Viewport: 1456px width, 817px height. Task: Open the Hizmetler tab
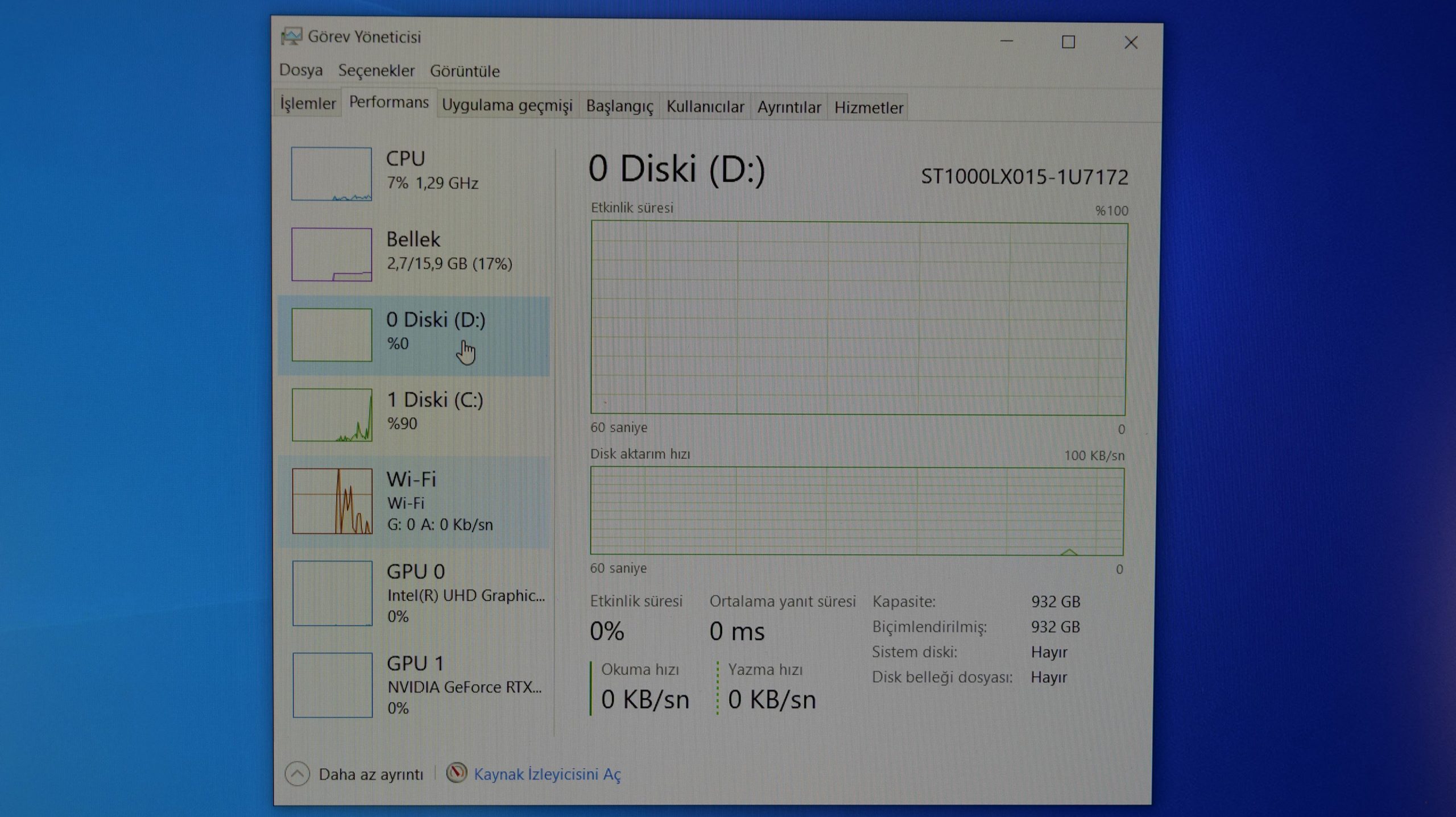pos(868,107)
